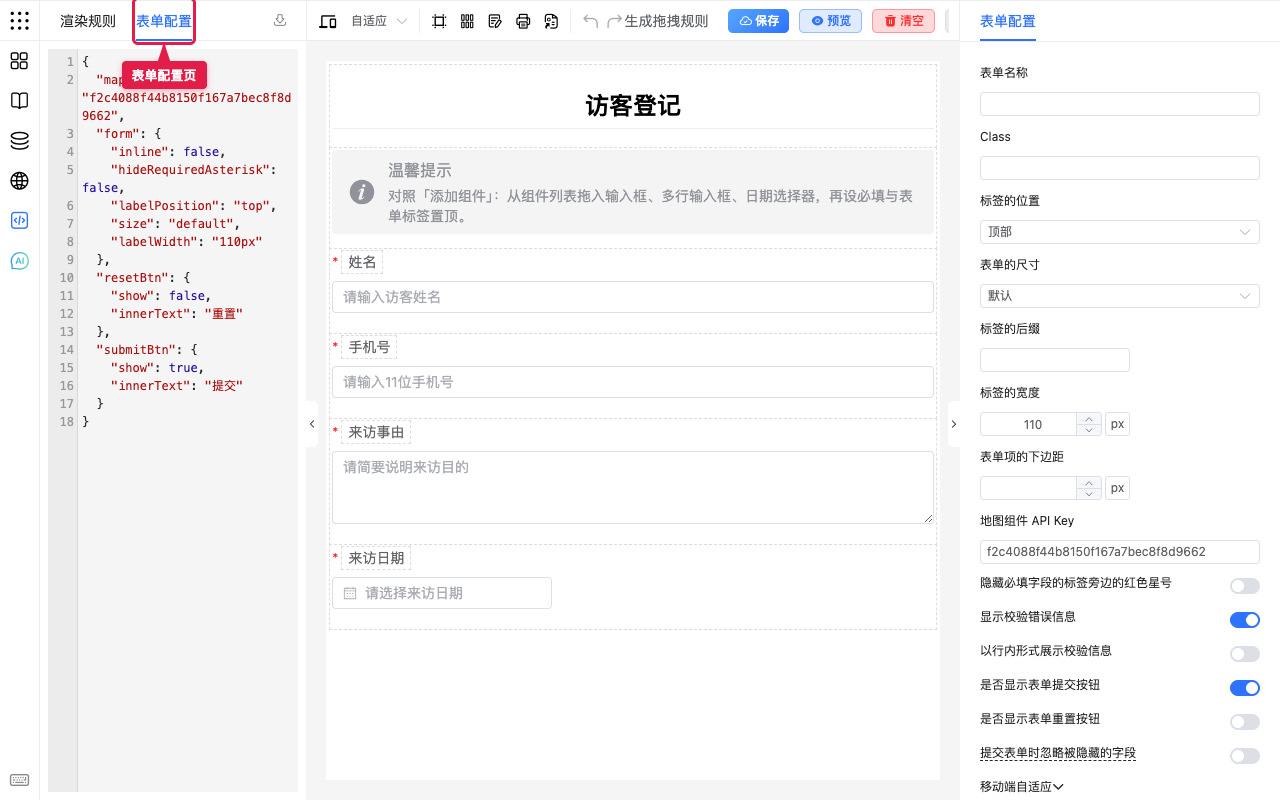The width and height of the screenshot is (1280, 800).
Task: Open the AI assistant icon in the sidebar
Action: (19, 261)
